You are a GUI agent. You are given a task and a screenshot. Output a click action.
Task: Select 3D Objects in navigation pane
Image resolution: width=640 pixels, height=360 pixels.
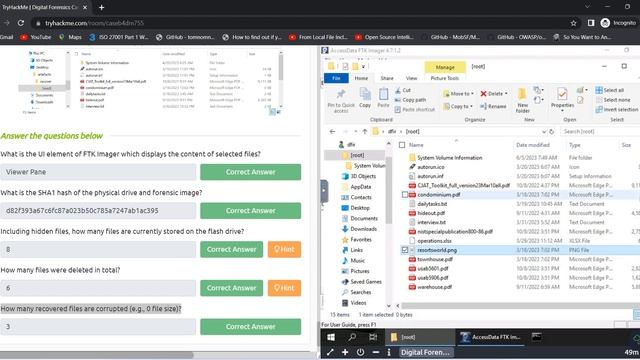click(x=358, y=176)
